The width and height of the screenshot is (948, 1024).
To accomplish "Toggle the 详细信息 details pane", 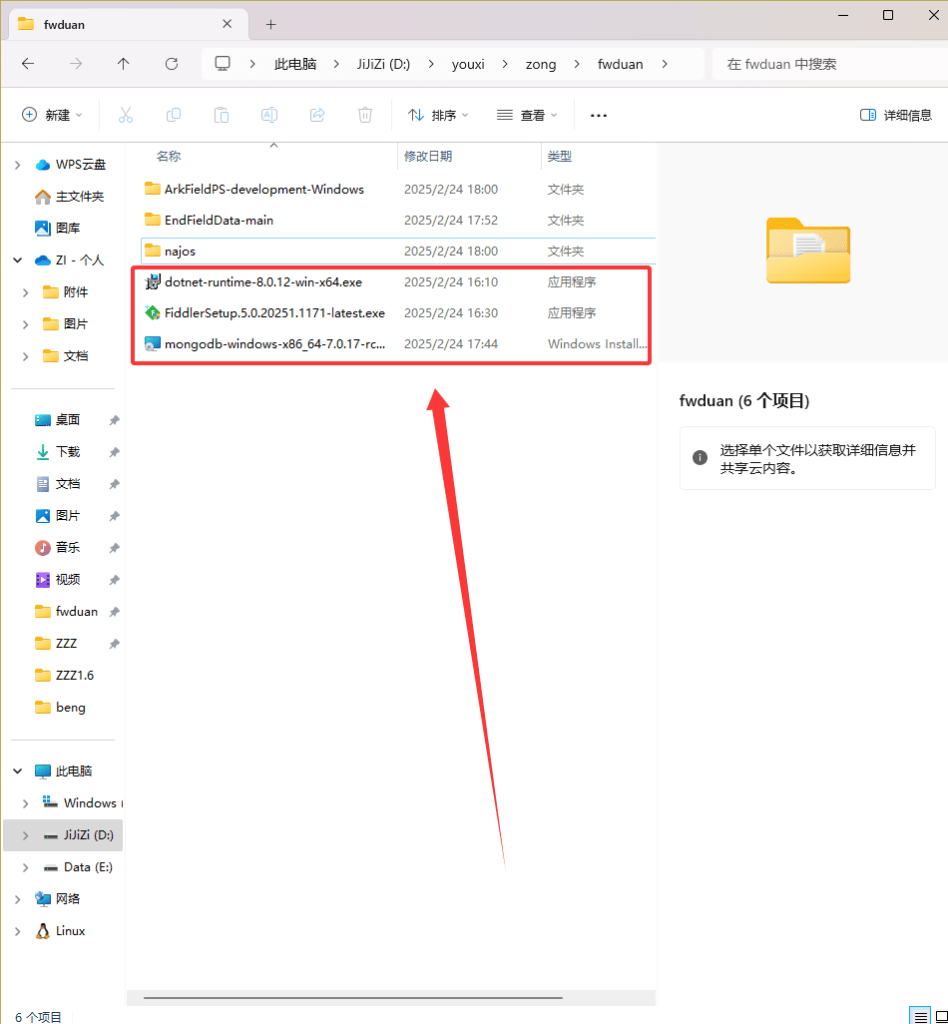I will point(895,115).
